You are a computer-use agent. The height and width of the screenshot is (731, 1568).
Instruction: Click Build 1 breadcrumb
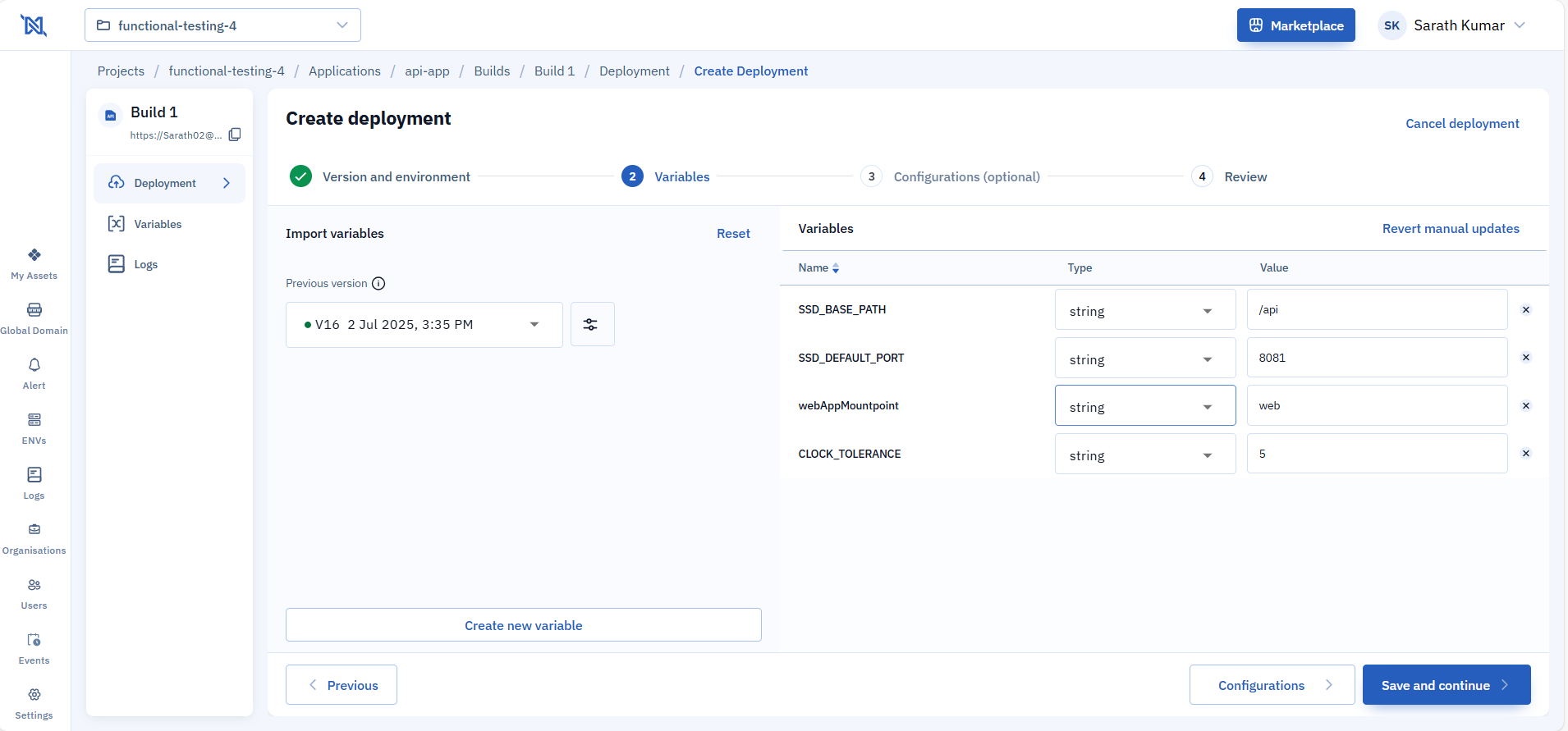point(554,71)
